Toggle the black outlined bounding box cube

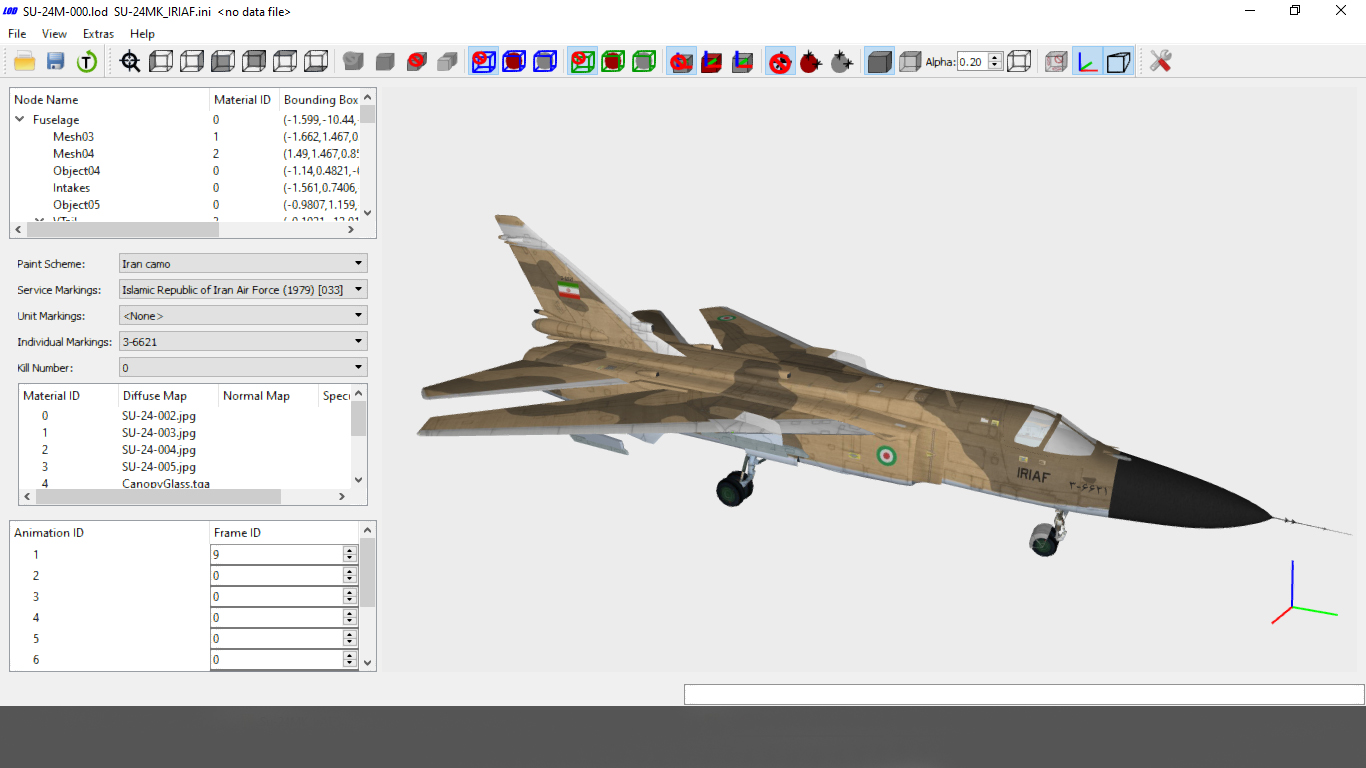click(x=1119, y=61)
